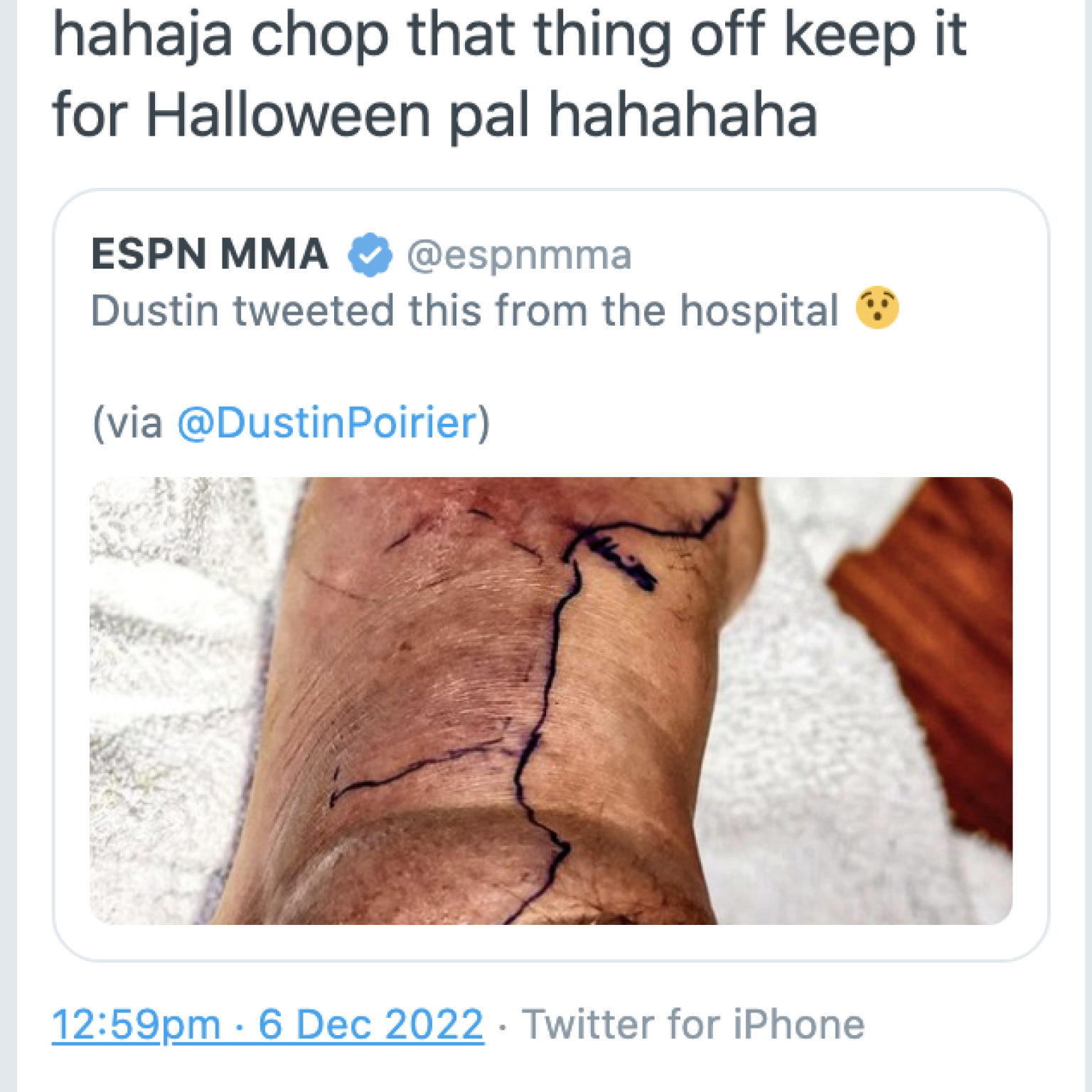Click the word (via before the mention
Screen dimensions: 1092x1092
(x=128, y=423)
